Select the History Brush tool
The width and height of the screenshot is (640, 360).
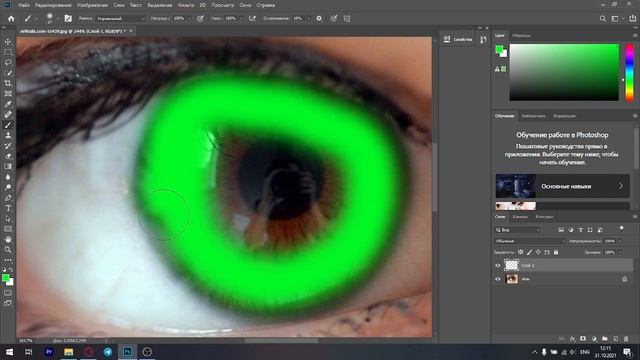8,146
